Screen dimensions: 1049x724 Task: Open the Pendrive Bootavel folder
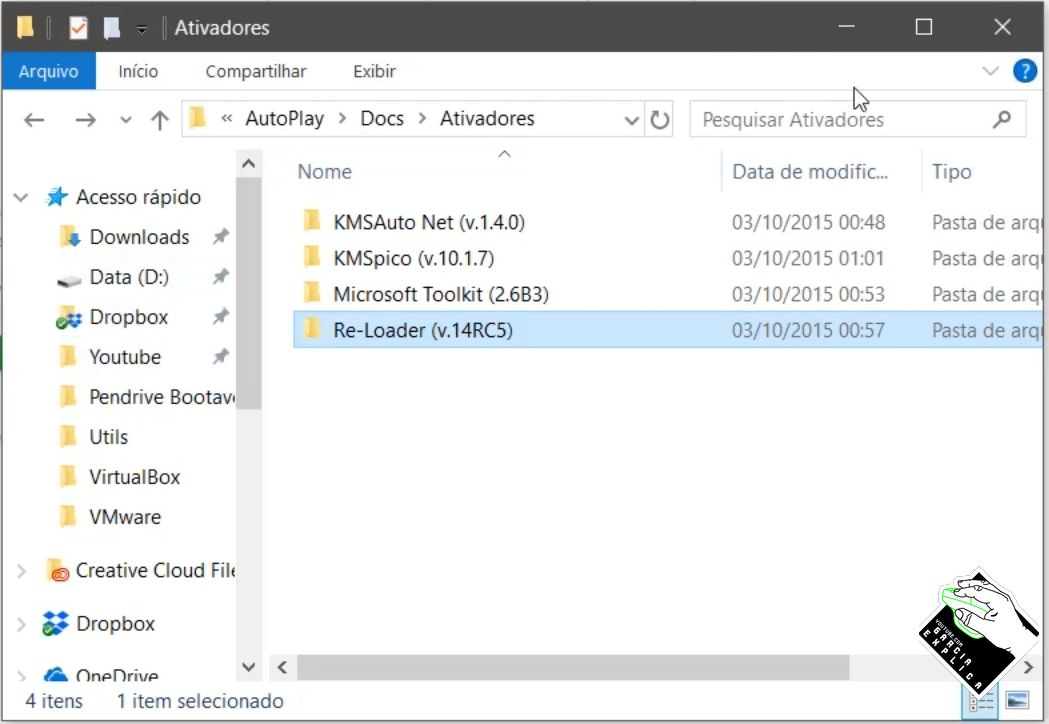(x=162, y=397)
